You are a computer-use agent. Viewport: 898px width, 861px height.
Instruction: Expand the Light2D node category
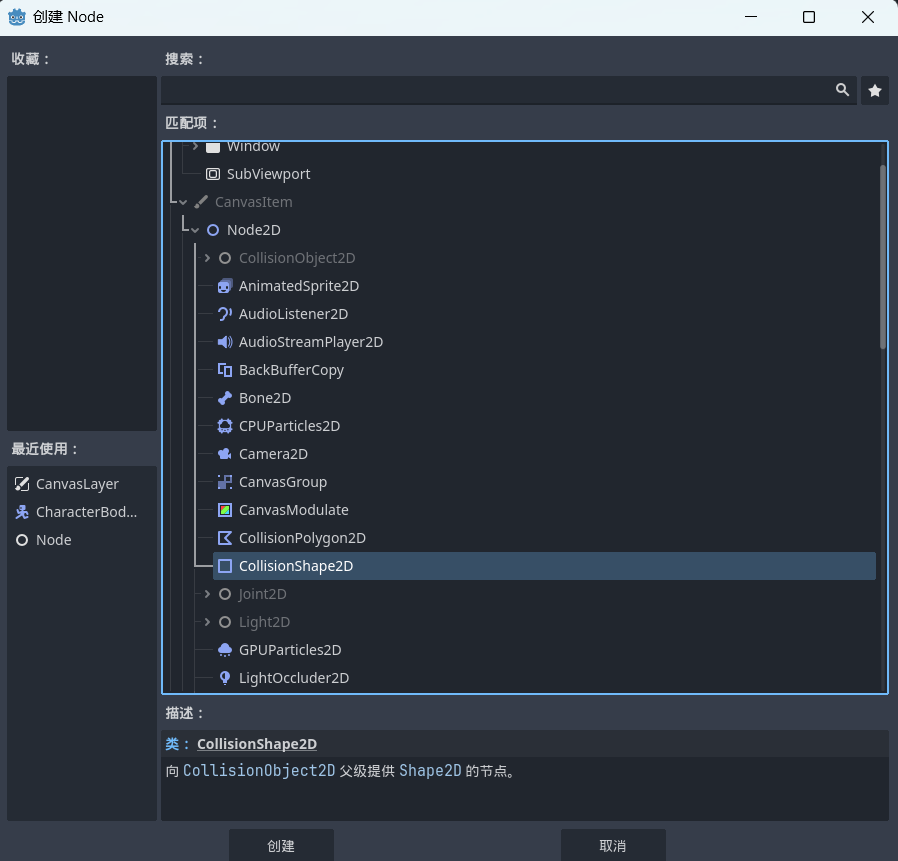(x=207, y=622)
